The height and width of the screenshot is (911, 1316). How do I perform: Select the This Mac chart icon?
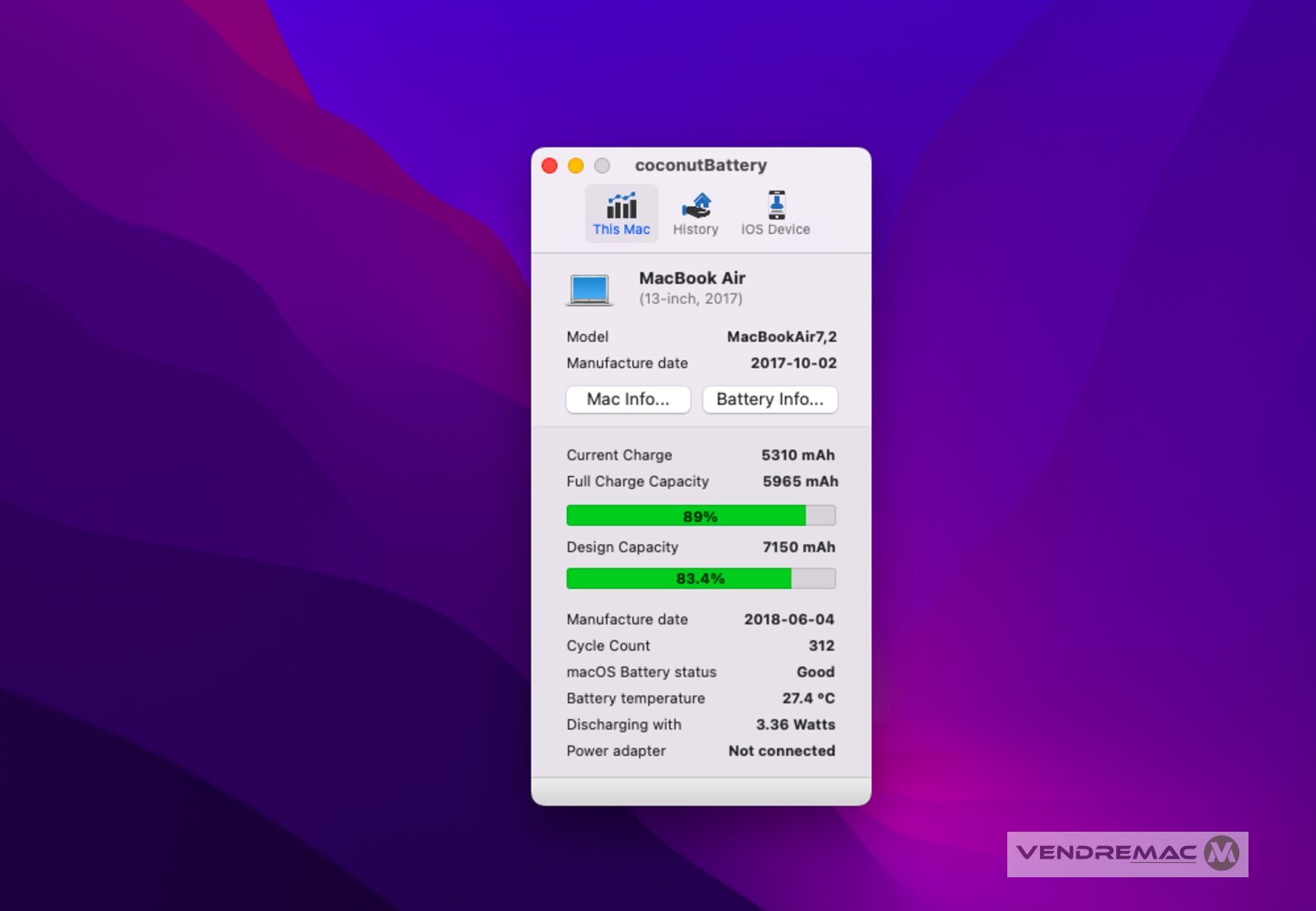click(x=622, y=206)
